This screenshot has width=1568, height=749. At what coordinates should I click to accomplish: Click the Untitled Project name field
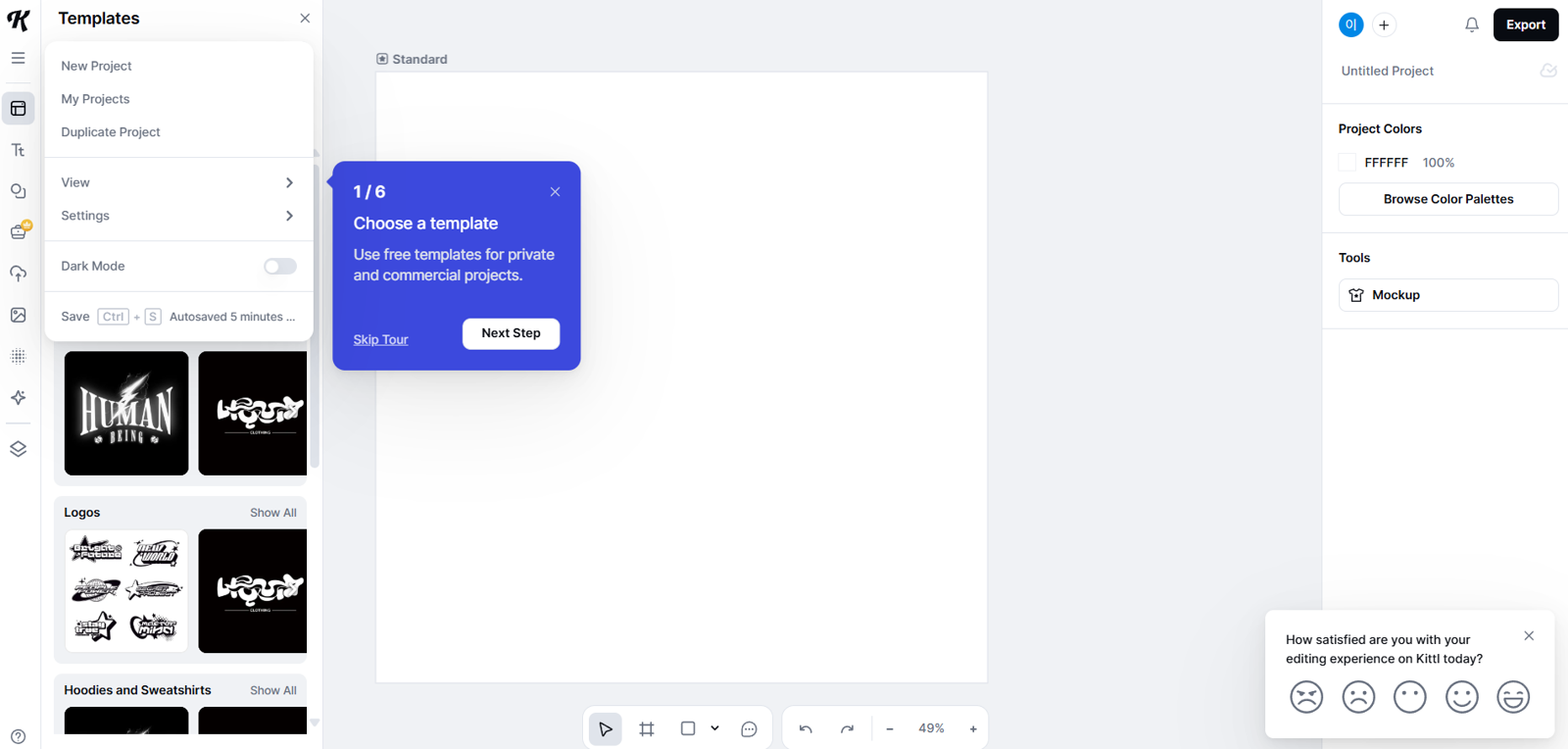(x=1387, y=71)
